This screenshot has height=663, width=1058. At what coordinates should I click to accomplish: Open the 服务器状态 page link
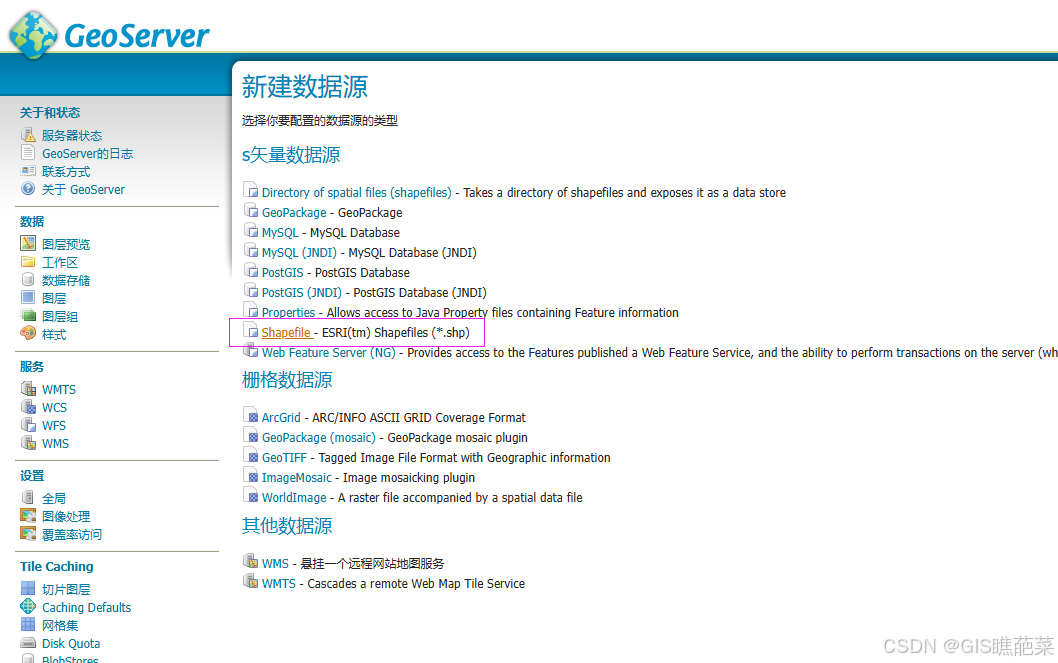(72, 136)
